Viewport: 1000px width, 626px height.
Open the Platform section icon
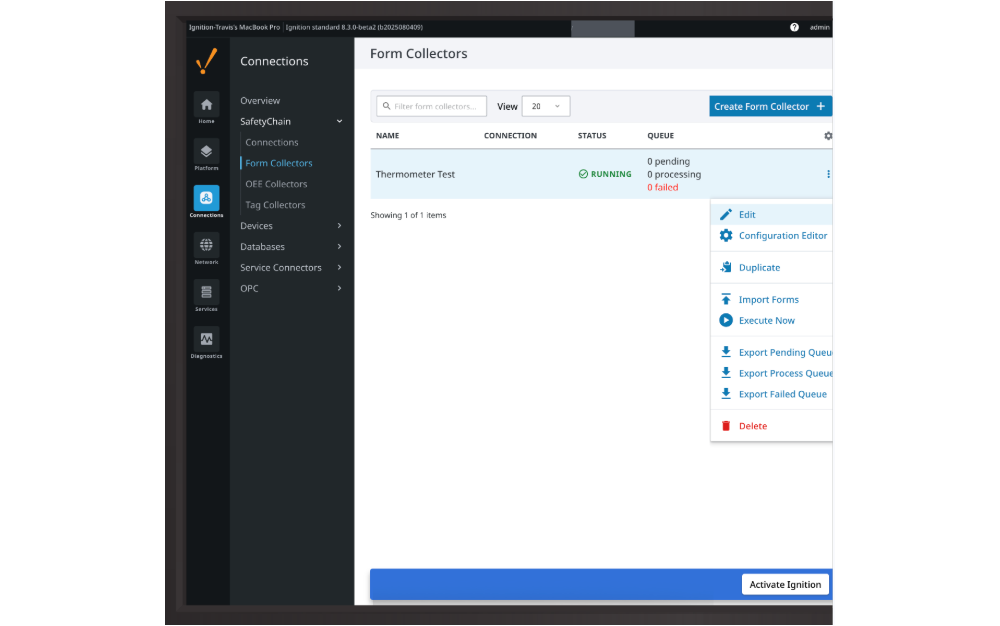point(206,152)
